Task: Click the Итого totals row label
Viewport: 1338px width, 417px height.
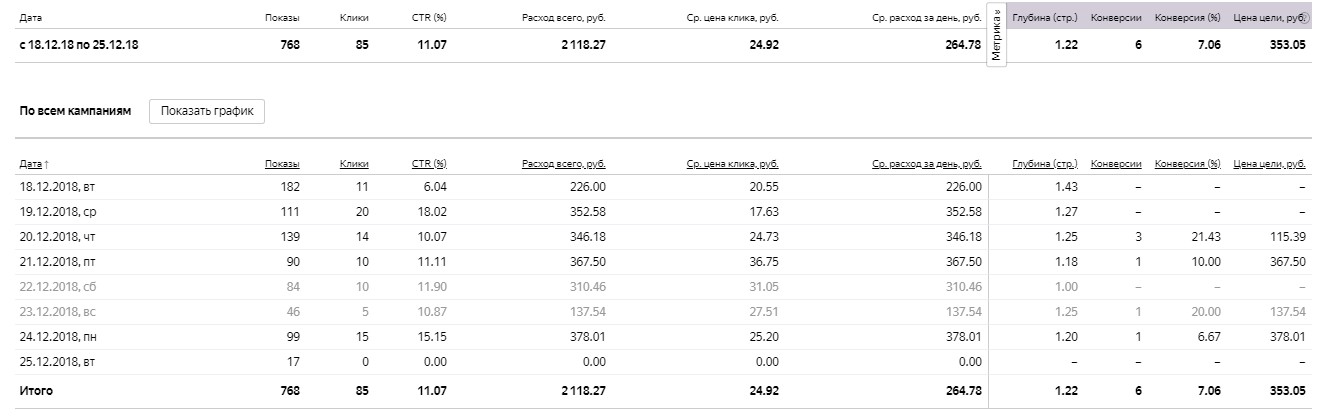Action: (36, 391)
